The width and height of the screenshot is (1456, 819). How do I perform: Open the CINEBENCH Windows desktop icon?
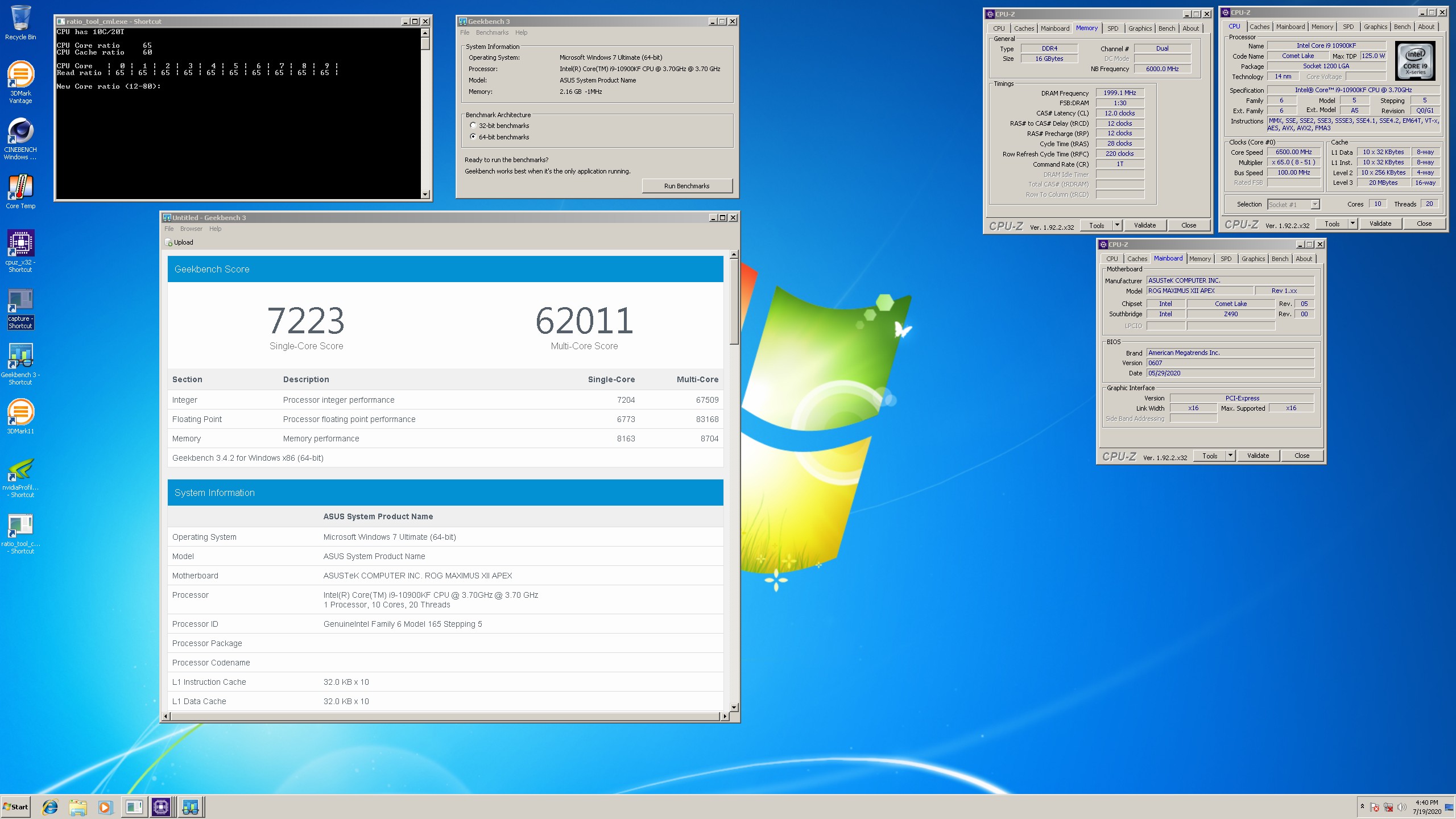coord(20,139)
